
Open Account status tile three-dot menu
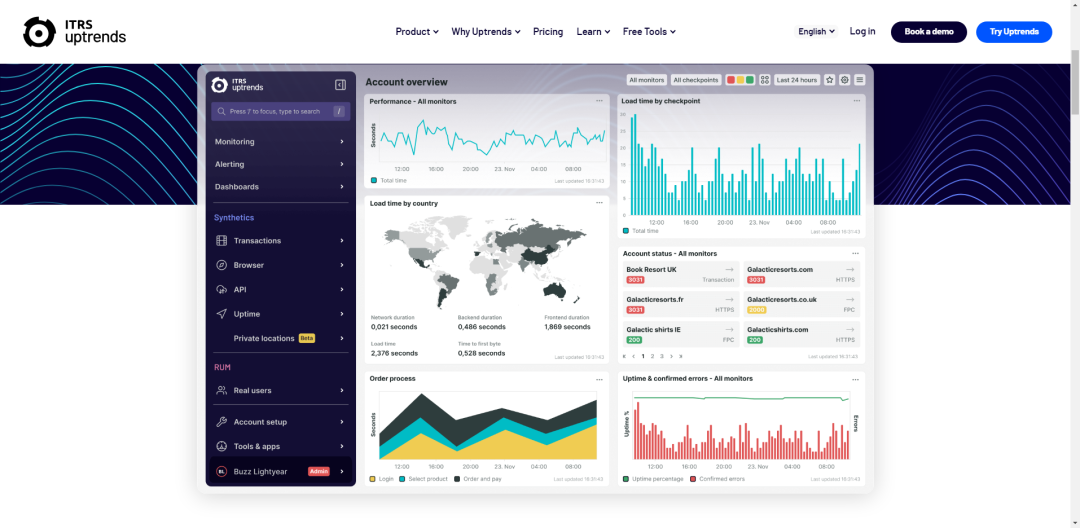(x=855, y=253)
